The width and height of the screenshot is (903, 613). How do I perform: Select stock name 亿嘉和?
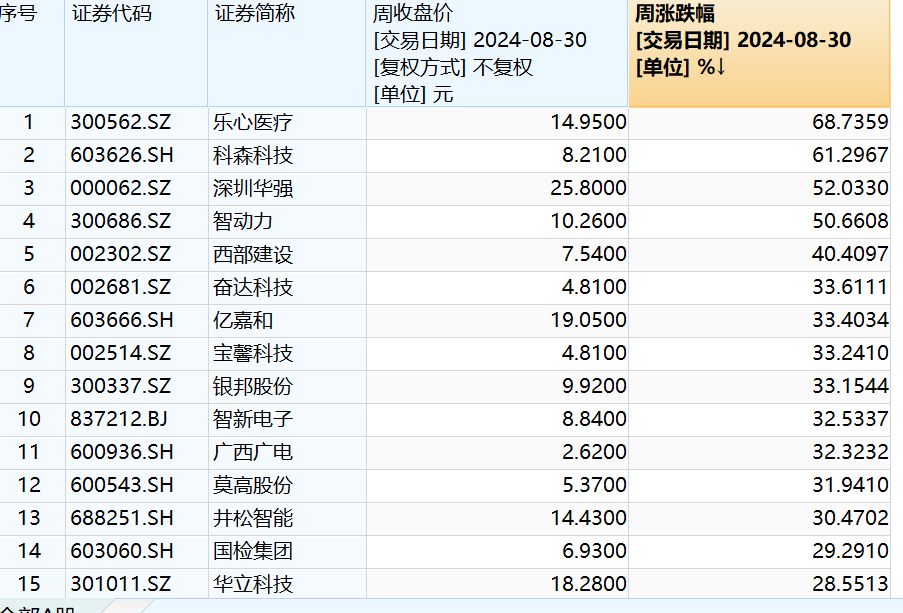tap(242, 320)
